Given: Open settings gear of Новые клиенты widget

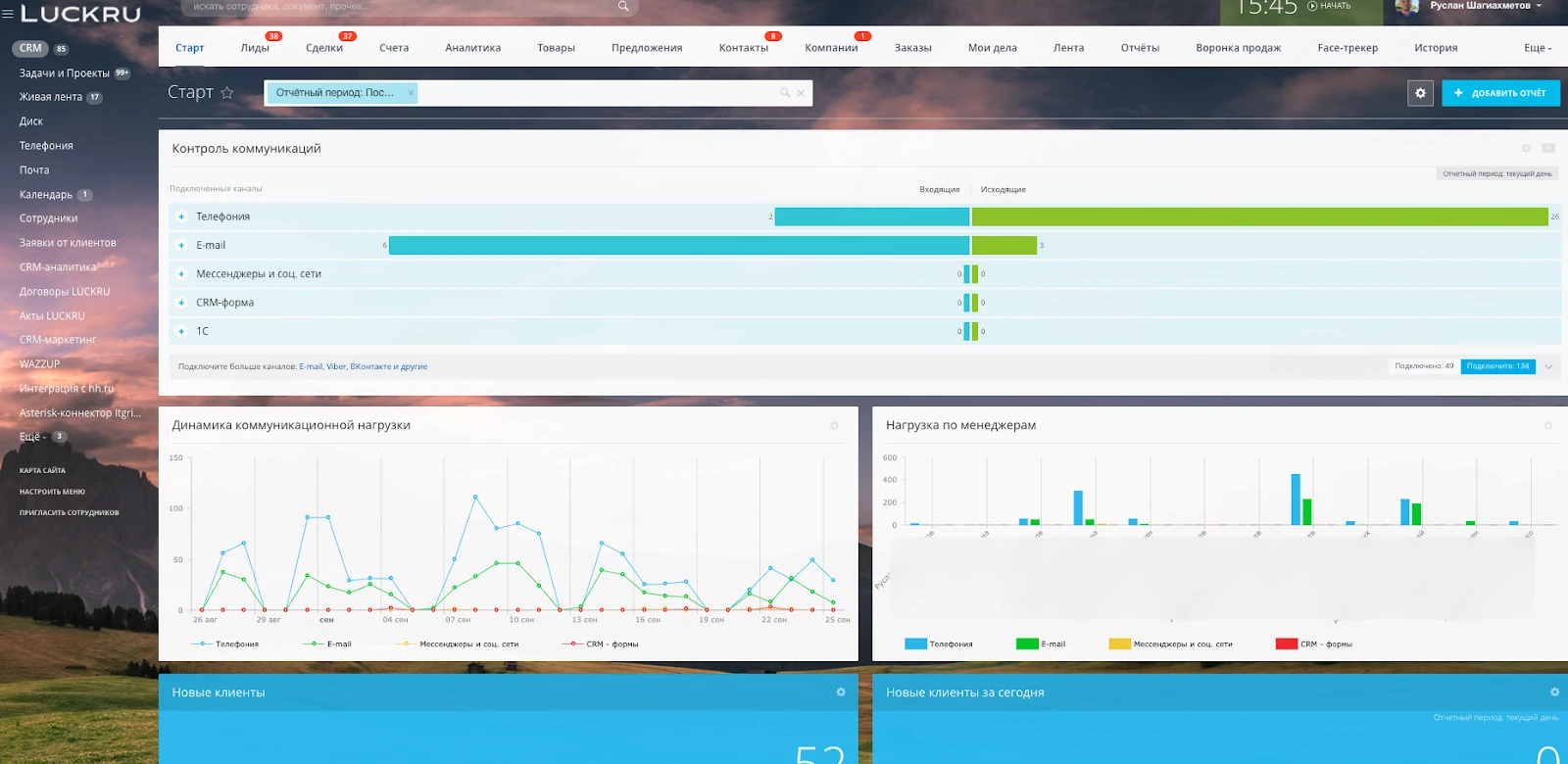Looking at the screenshot, I should click(x=841, y=692).
